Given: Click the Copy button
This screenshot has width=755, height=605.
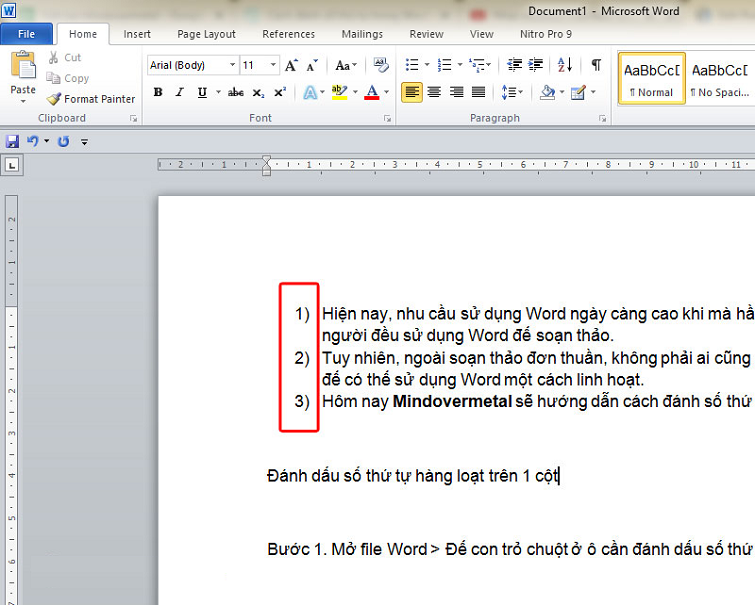Looking at the screenshot, I should (76, 78).
